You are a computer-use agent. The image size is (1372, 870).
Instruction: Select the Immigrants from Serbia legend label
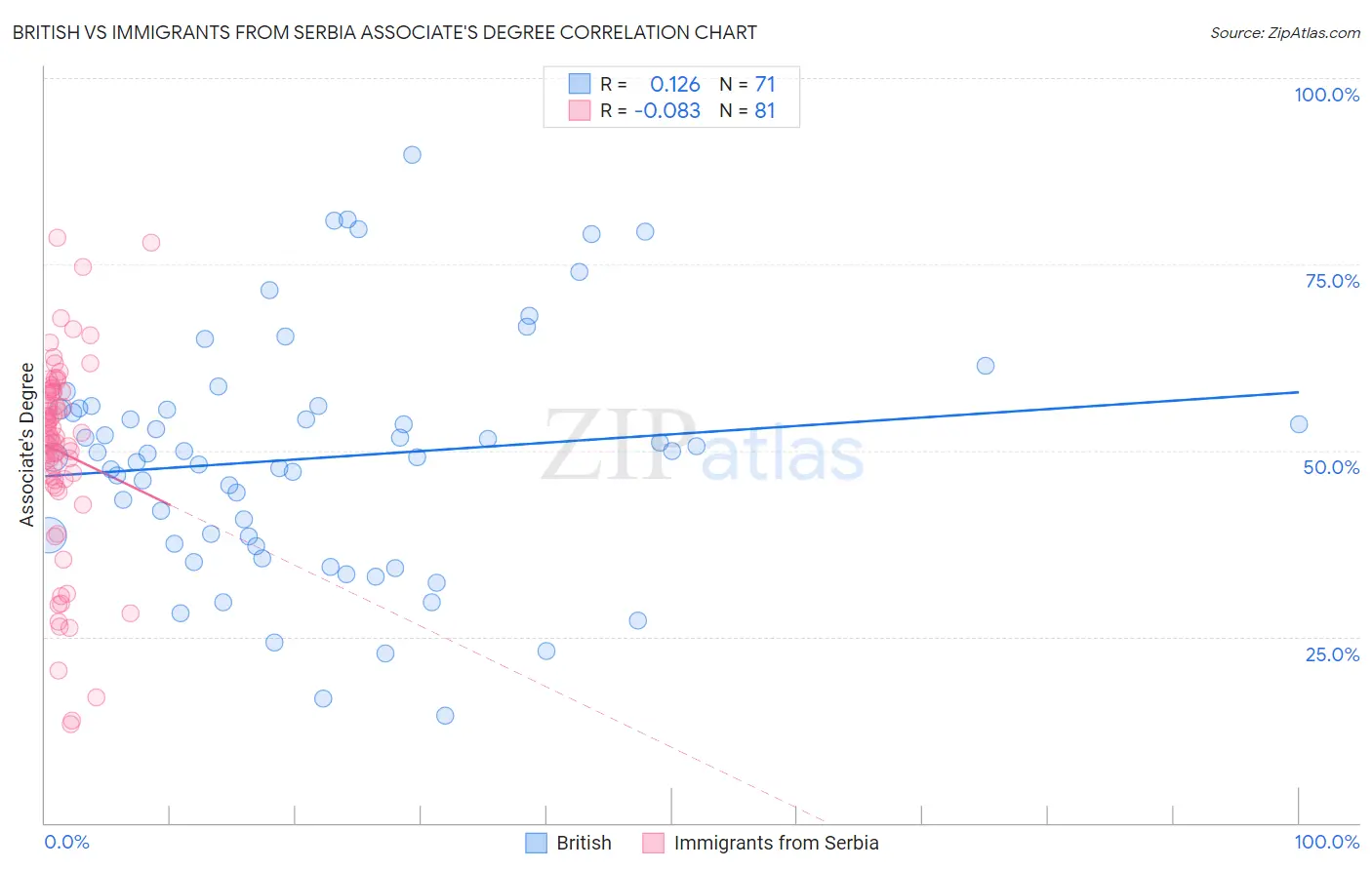[776, 843]
